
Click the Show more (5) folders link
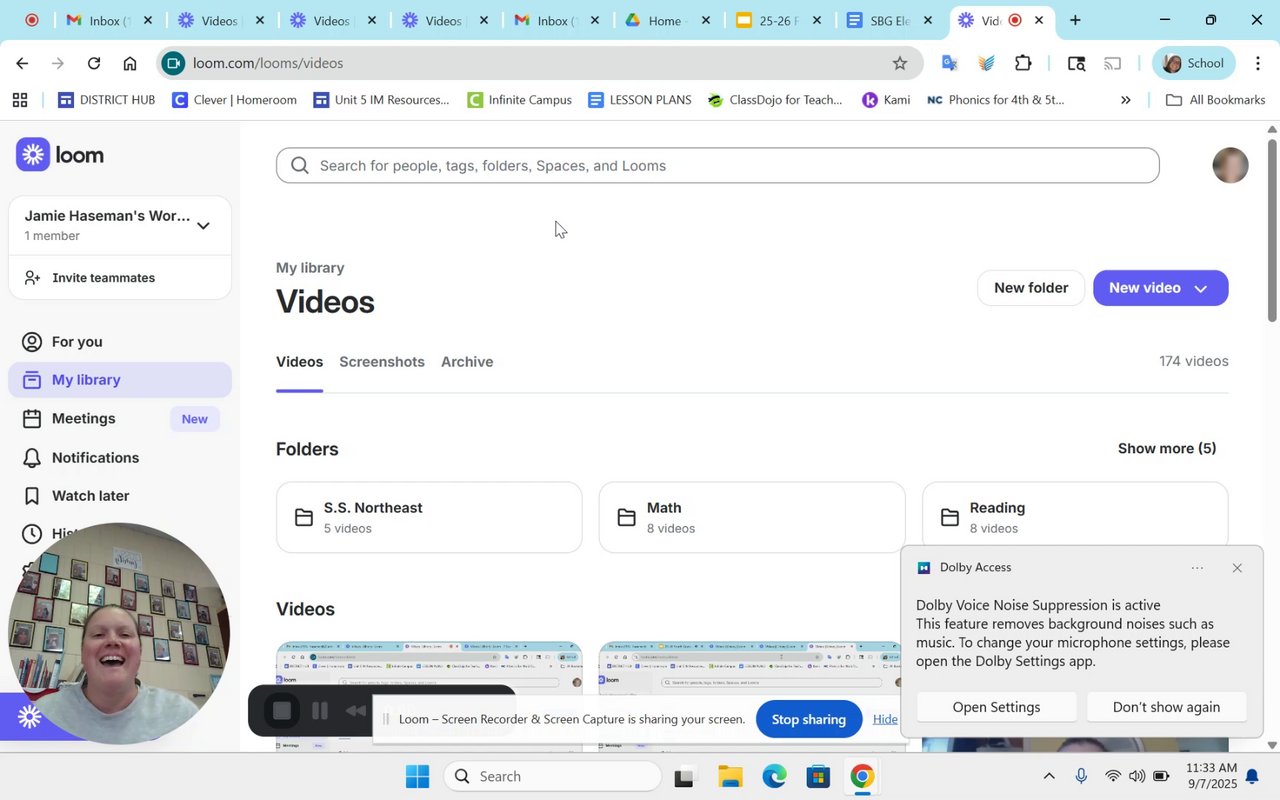[1167, 449]
